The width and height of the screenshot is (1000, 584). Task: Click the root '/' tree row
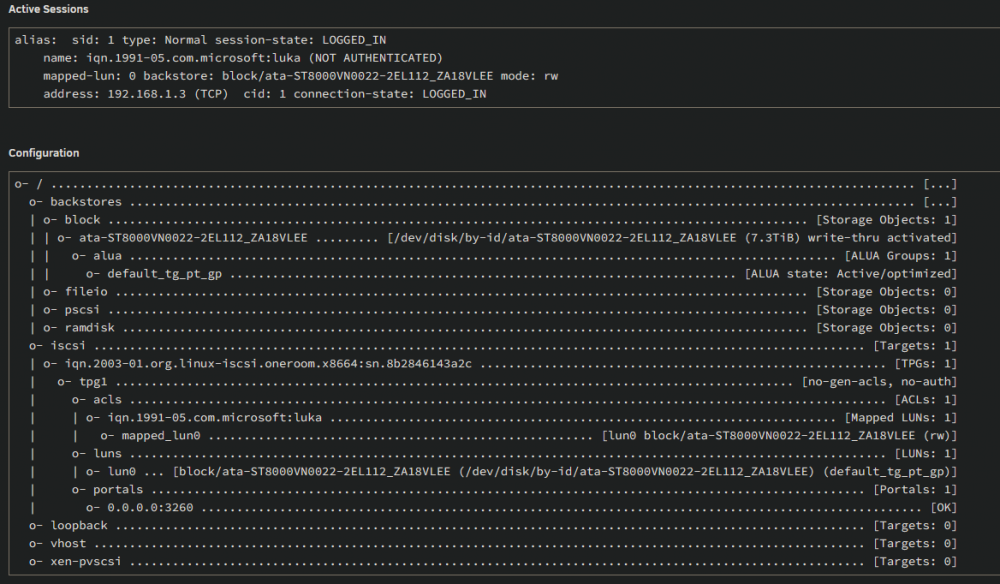pyautogui.click(x=486, y=184)
